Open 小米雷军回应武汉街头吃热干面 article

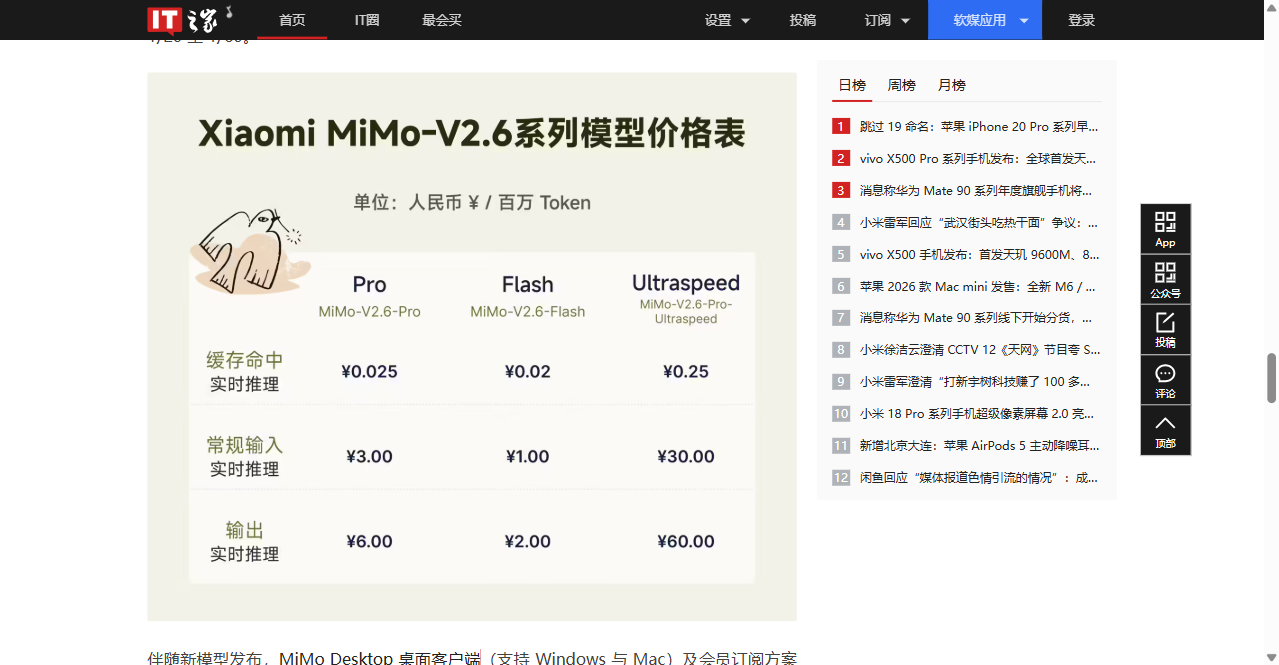(x=979, y=223)
